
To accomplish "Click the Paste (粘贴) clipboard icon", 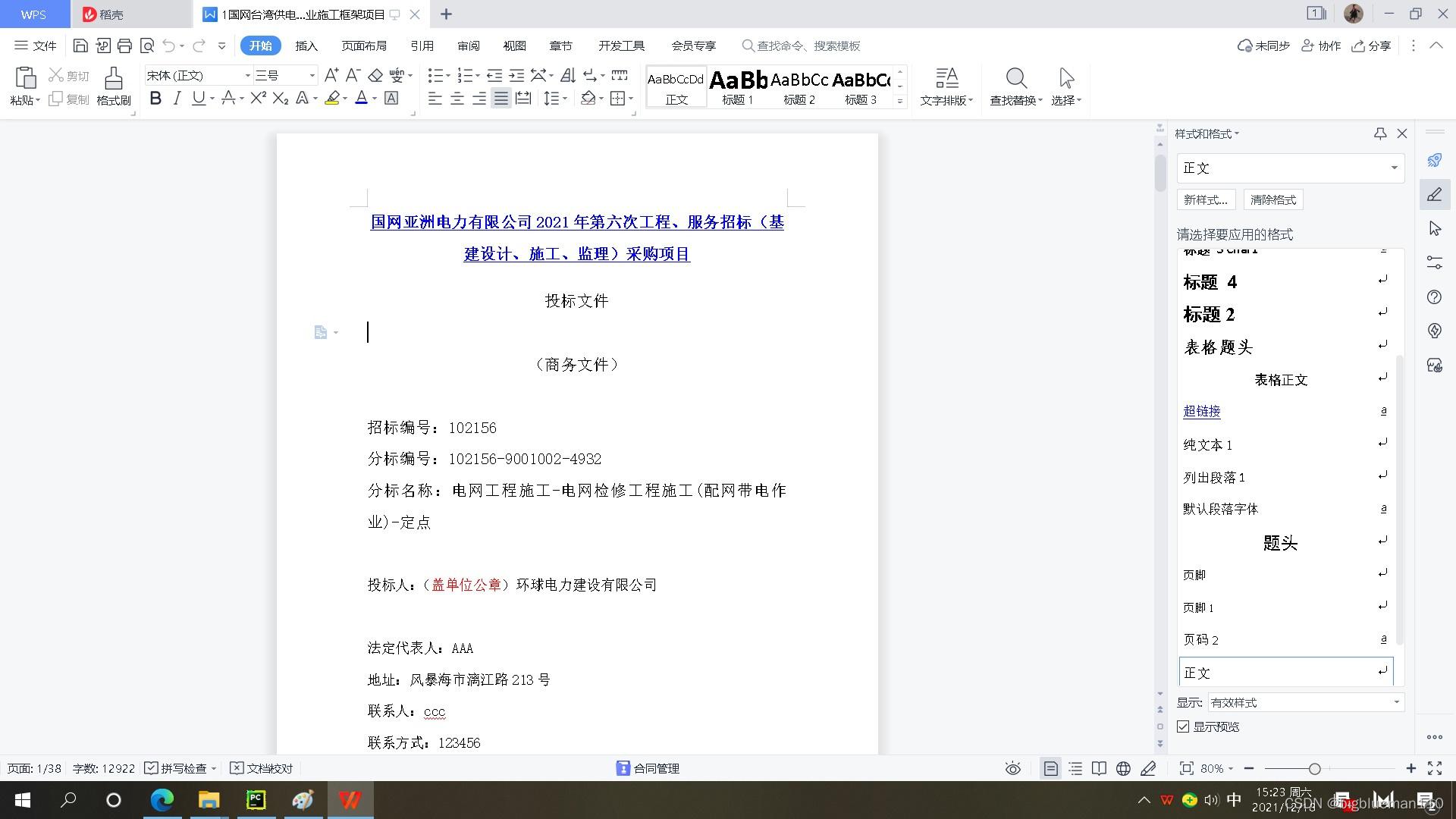I will pos(25,78).
